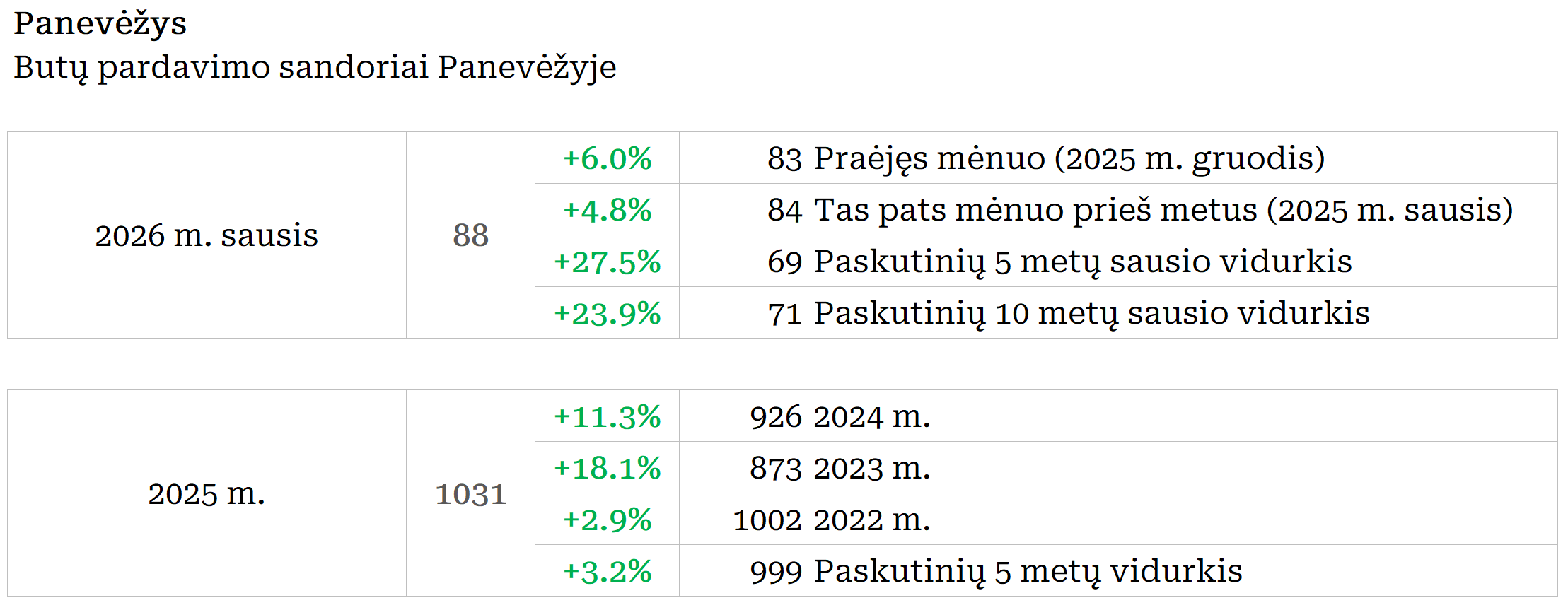The width and height of the screenshot is (1568, 610).
Task: Click the '2022 m.' row label
Action: tap(871, 520)
